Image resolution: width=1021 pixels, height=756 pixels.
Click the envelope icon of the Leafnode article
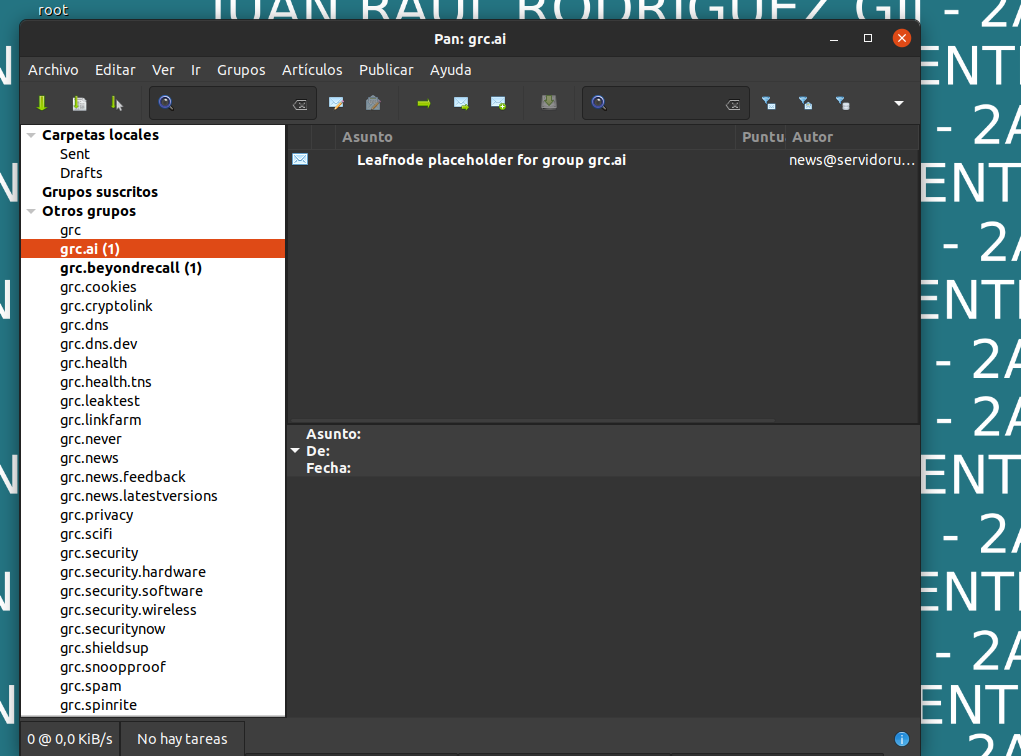point(300,160)
